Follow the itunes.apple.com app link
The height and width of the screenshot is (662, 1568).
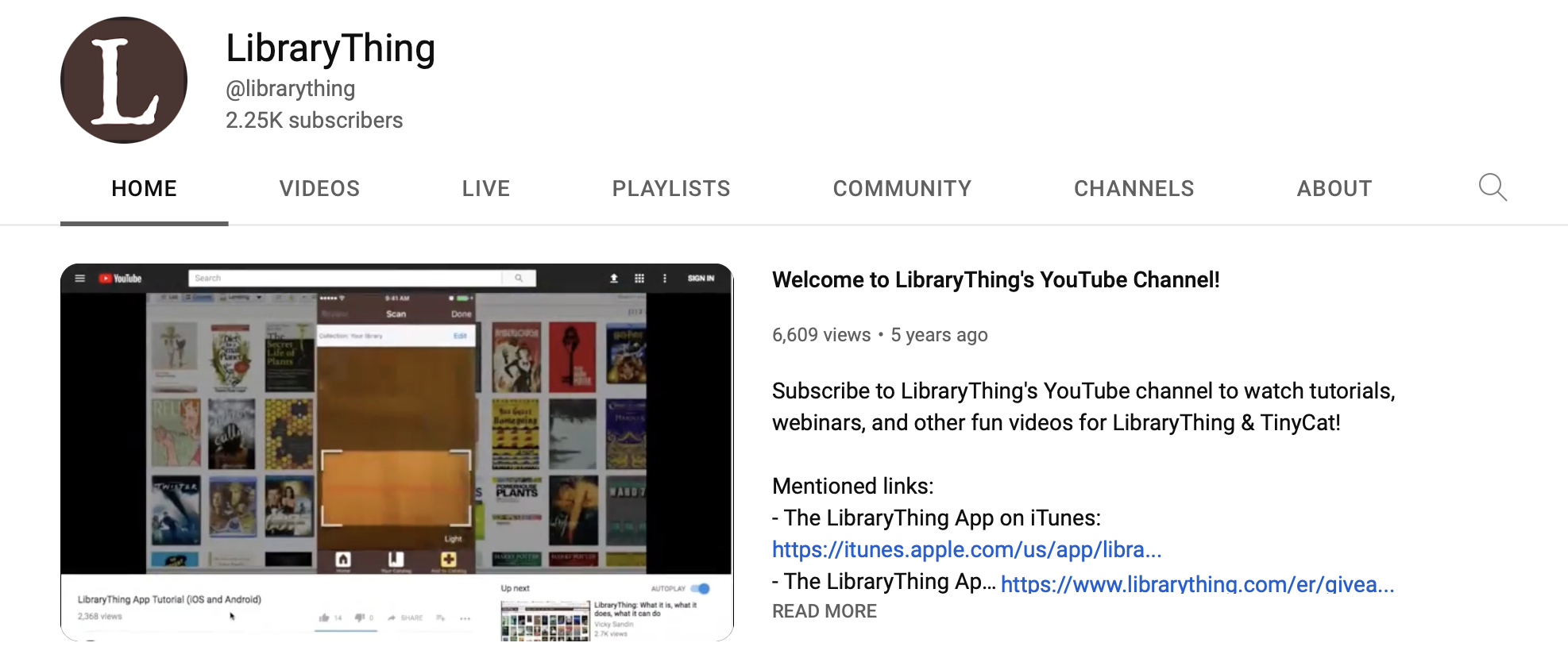point(967,549)
